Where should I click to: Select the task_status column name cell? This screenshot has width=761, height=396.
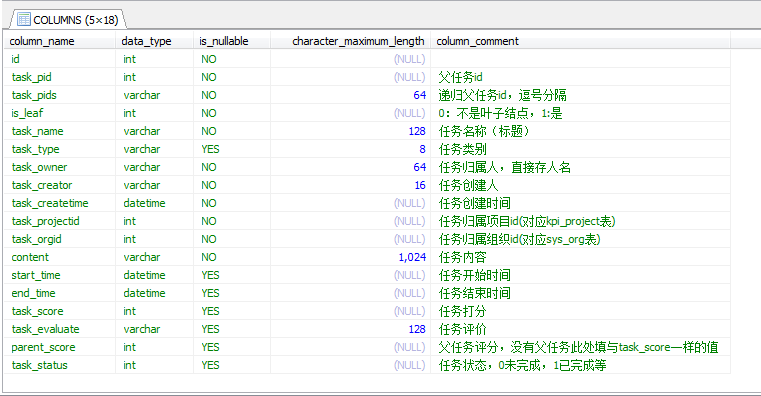(60, 365)
